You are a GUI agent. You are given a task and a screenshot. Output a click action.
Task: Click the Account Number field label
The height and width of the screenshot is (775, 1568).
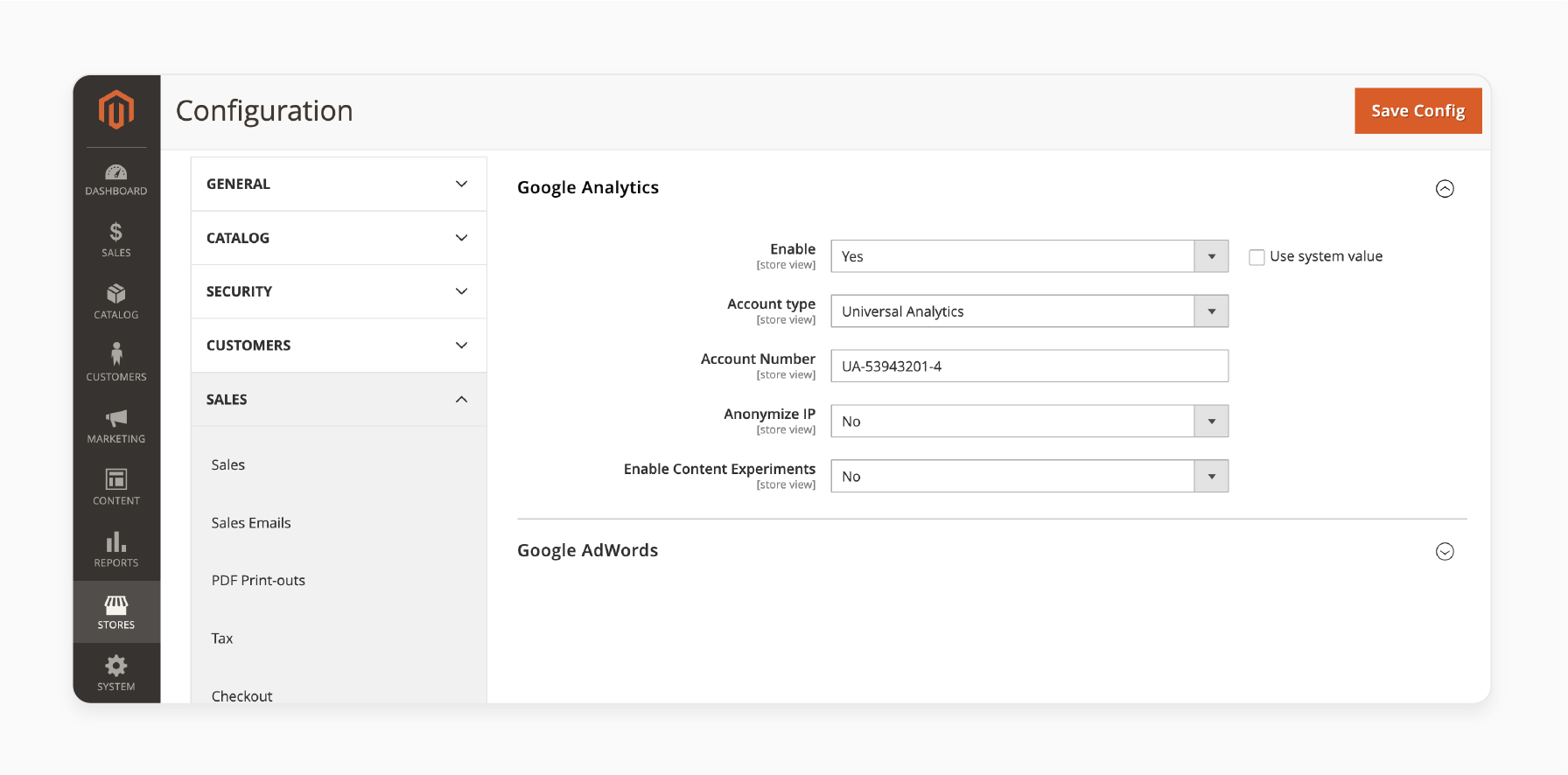(x=758, y=359)
